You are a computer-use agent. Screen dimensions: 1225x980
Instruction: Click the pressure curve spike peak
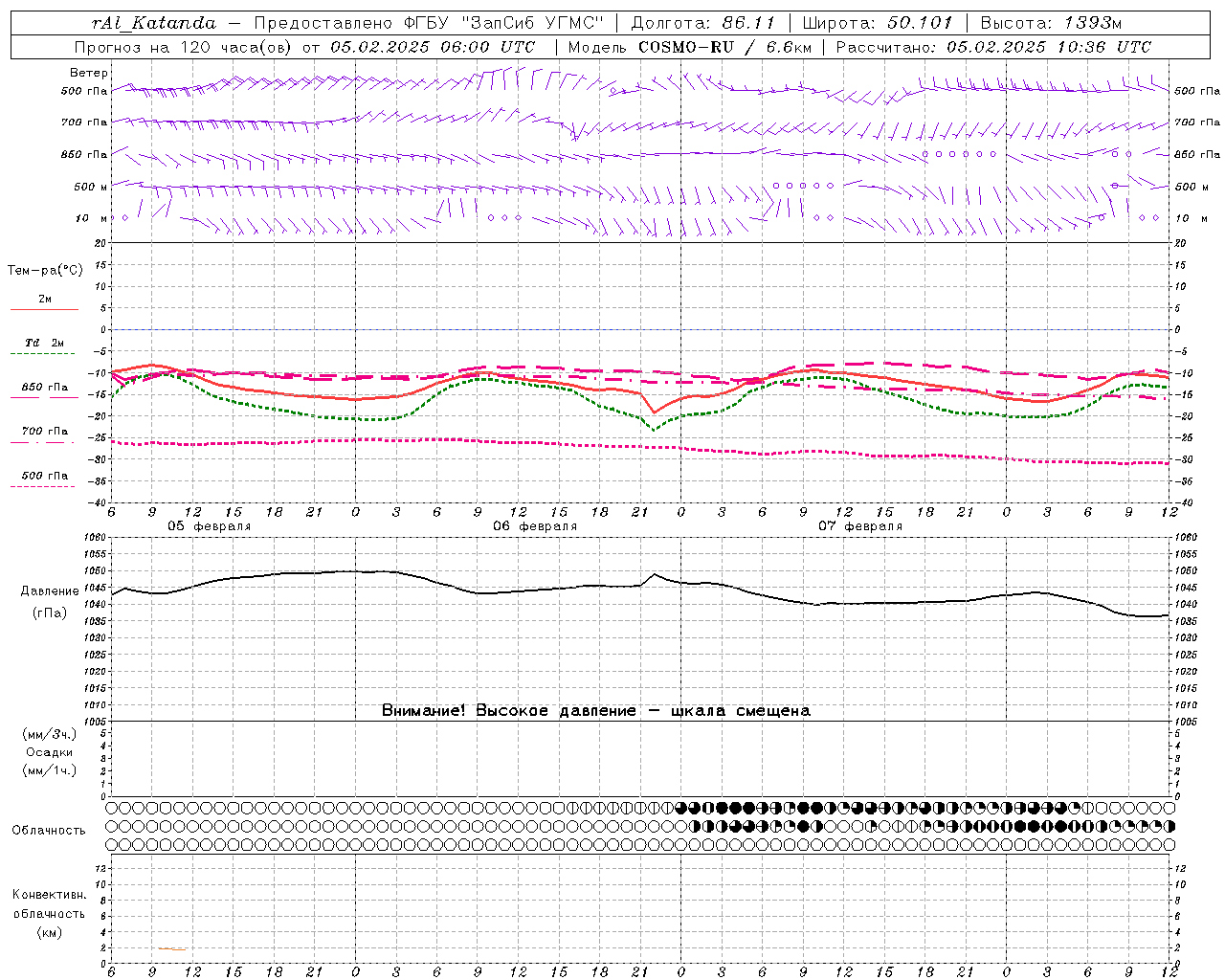(655, 574)
